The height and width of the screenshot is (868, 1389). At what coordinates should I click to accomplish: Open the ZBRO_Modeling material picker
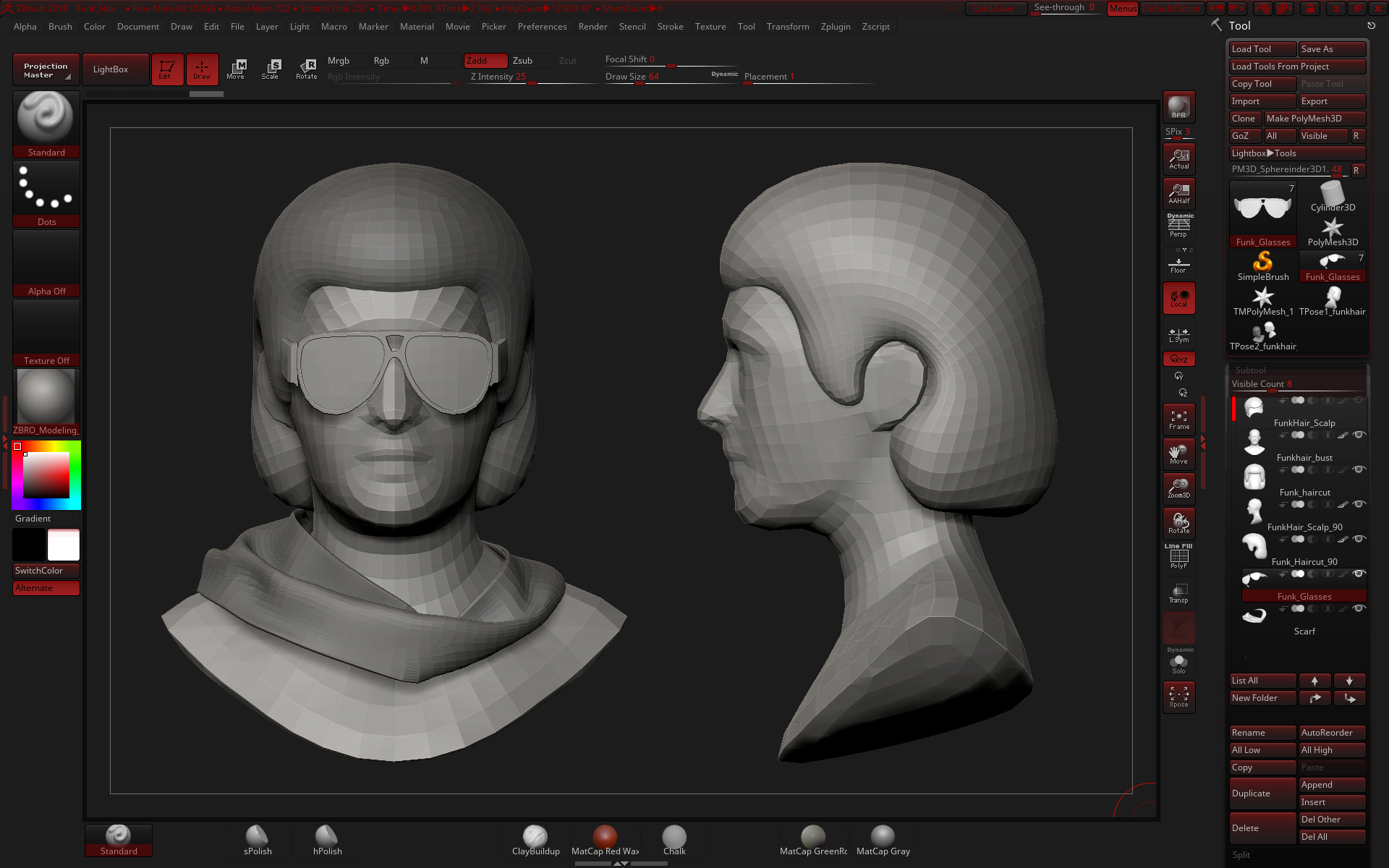pos(46,402)
